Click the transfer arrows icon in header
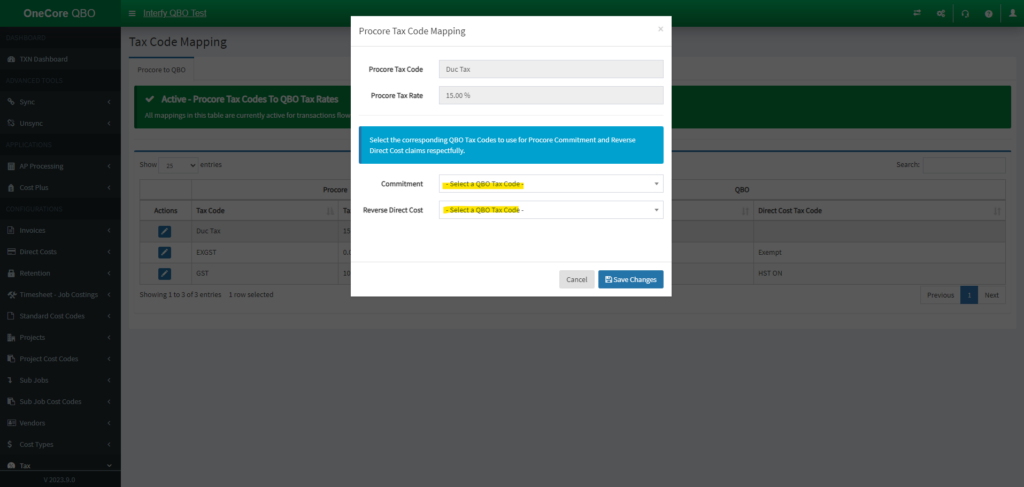The height and width of the screenshot is (487, 1024). pos(917,13)
